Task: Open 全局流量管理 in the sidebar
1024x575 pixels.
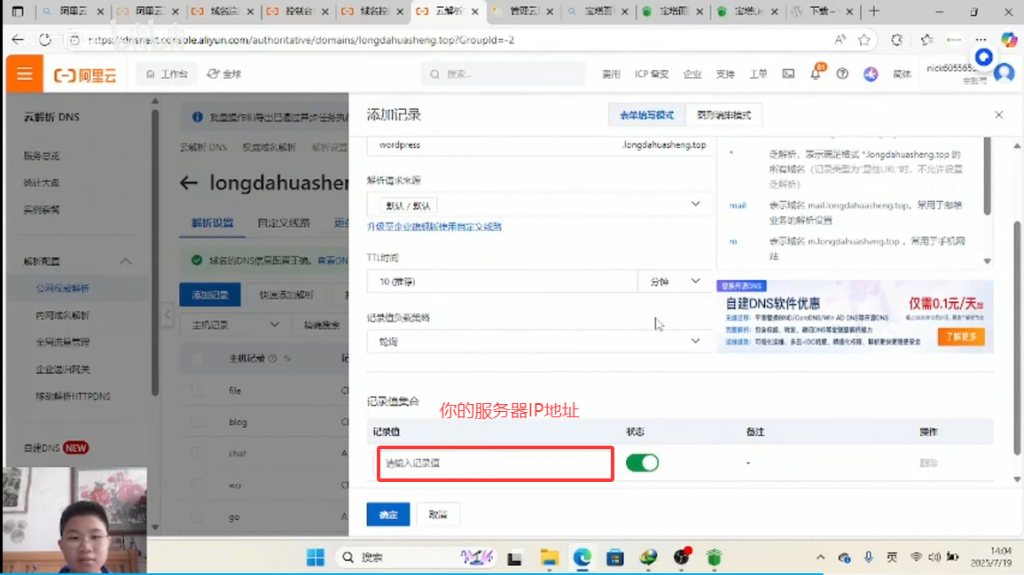Action: [63, 342]
